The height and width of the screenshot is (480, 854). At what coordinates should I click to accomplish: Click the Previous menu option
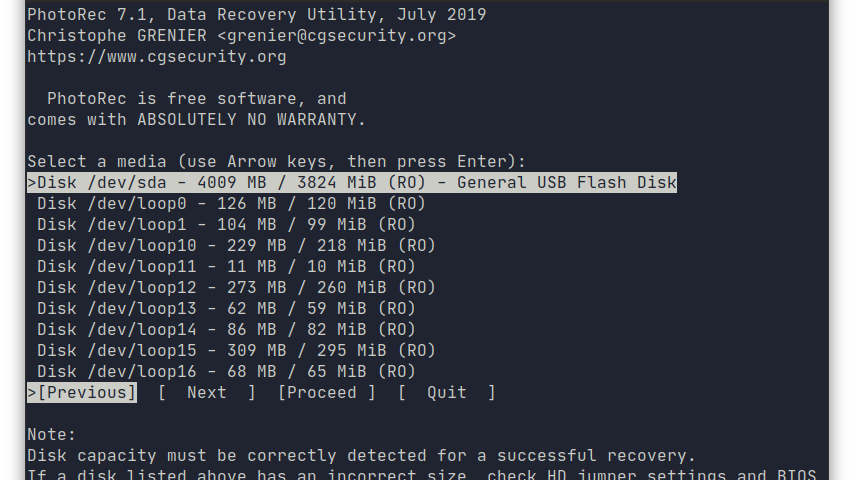click(82, 393)
